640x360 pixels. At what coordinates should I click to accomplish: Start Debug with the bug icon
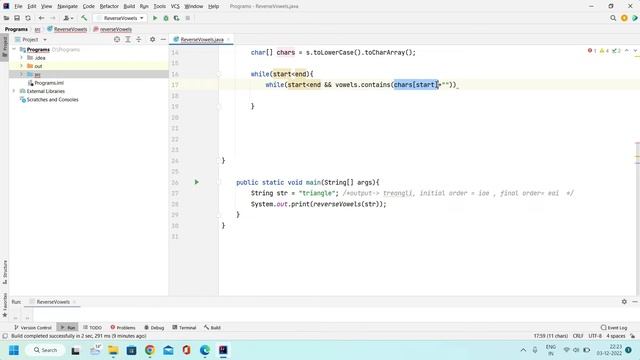click(166, 18)
